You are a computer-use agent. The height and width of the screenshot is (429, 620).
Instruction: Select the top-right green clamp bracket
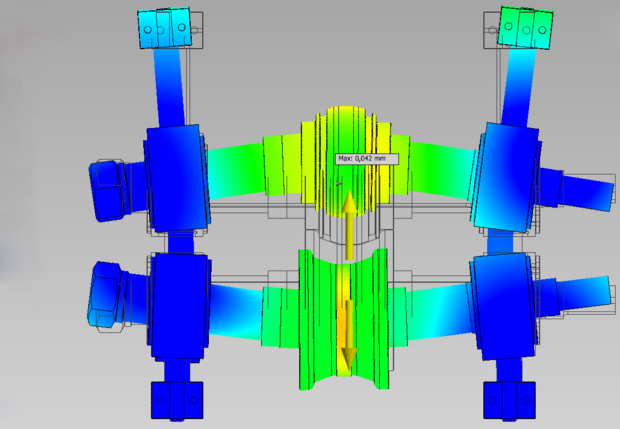(525, 27)
